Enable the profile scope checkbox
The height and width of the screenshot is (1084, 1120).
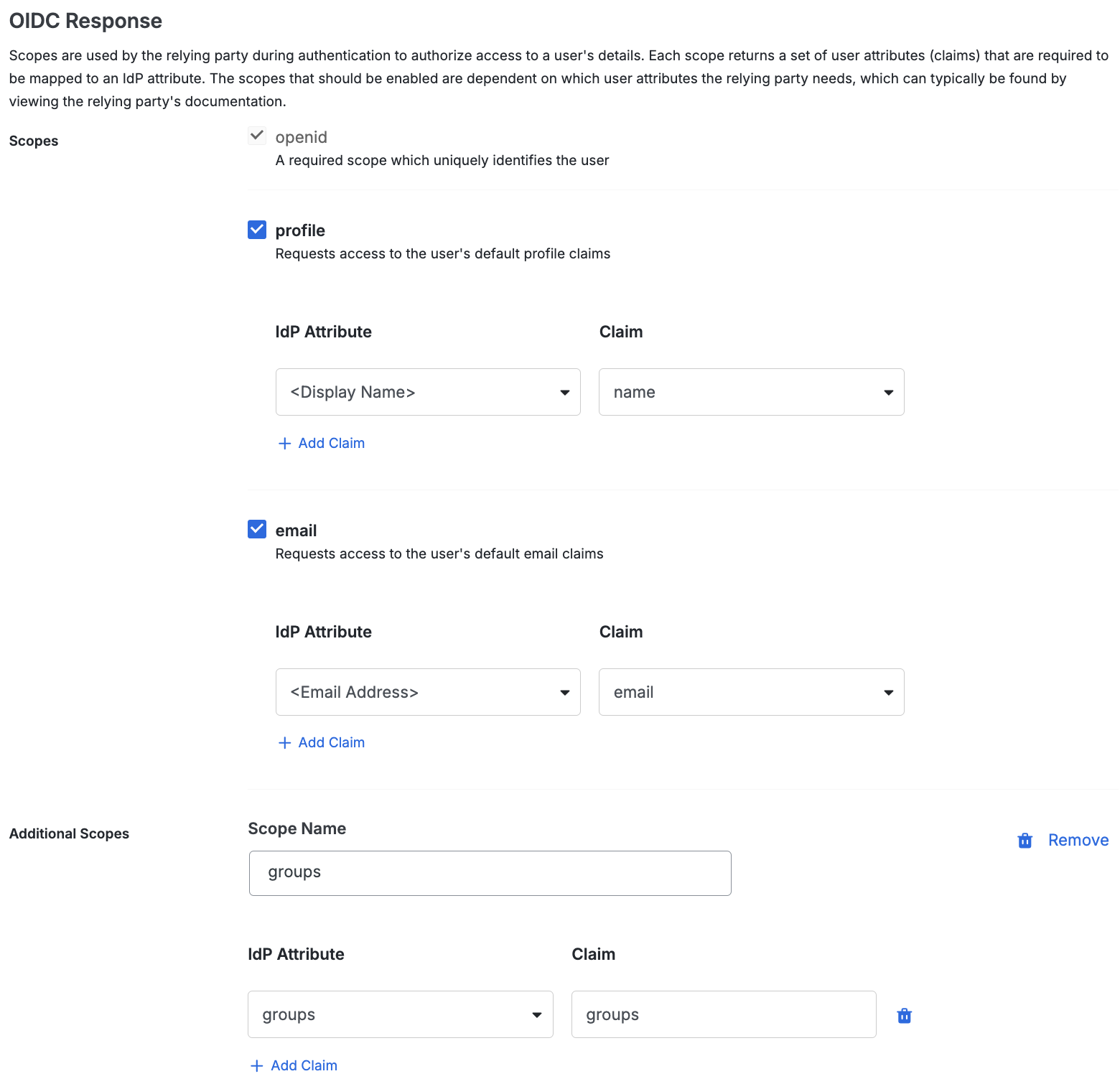(x=256, y=230)
